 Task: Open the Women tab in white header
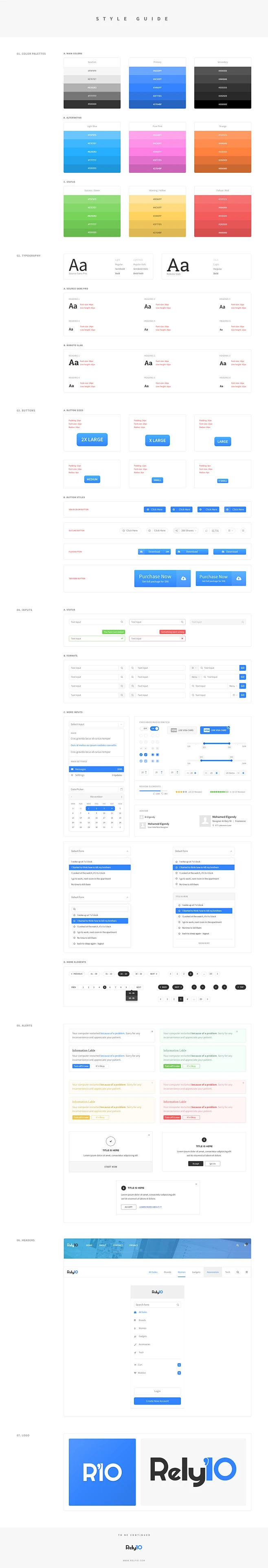pyautogui.click(x=182, y=1272)
